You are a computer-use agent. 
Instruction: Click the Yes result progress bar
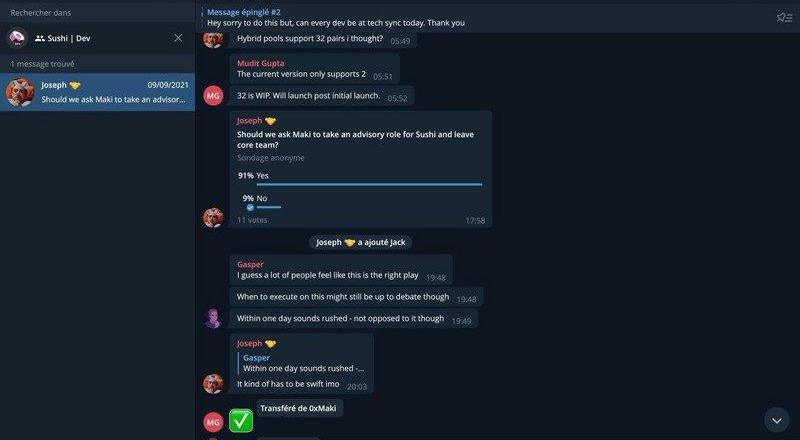369,184
